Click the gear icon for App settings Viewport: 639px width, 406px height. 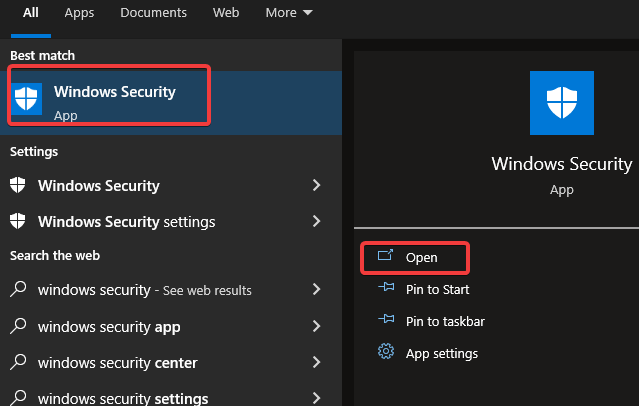point(386,351)
